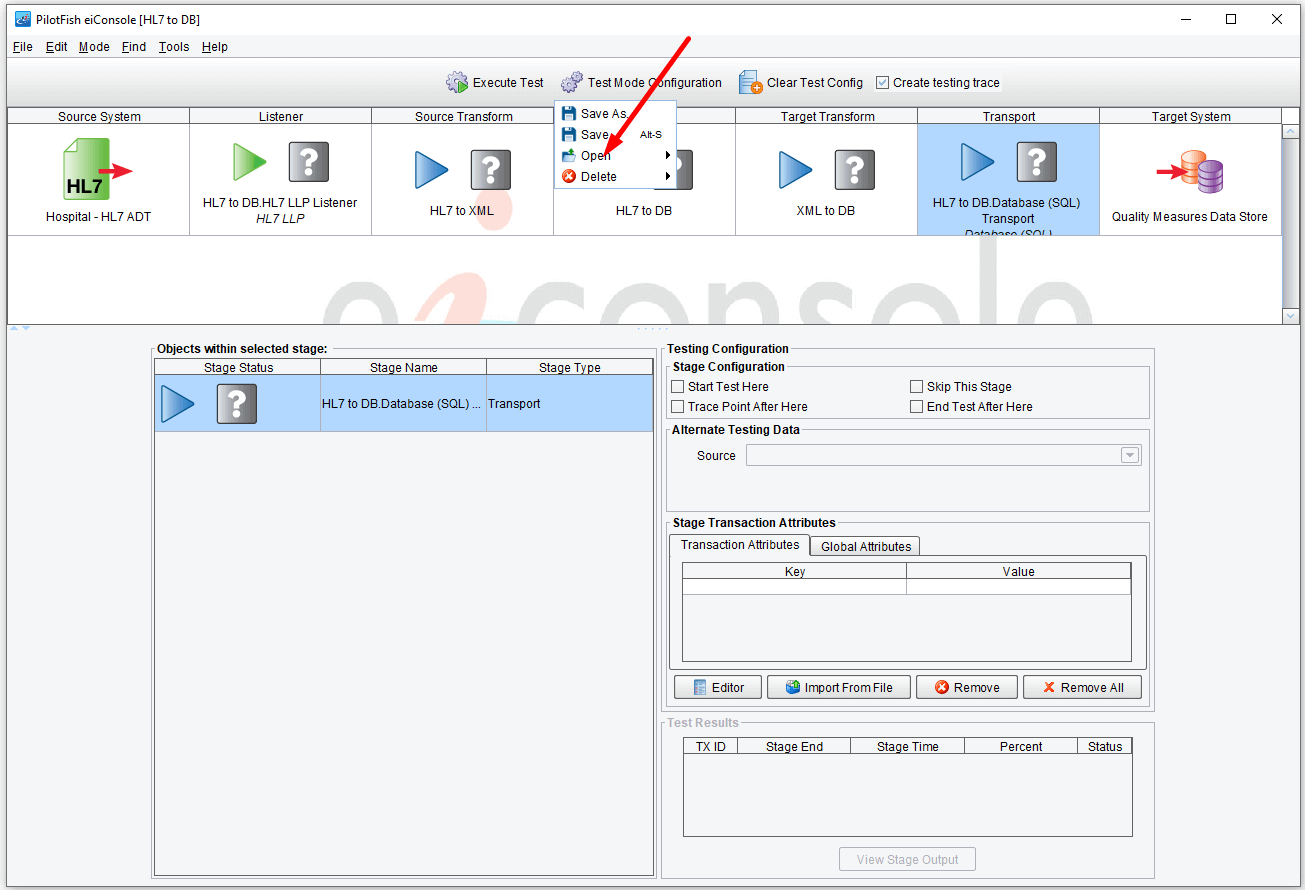This screenshot has width=1305, height=890.
Task: Open the Help menu
Action: pyautogui.click(x=215, y=47)
